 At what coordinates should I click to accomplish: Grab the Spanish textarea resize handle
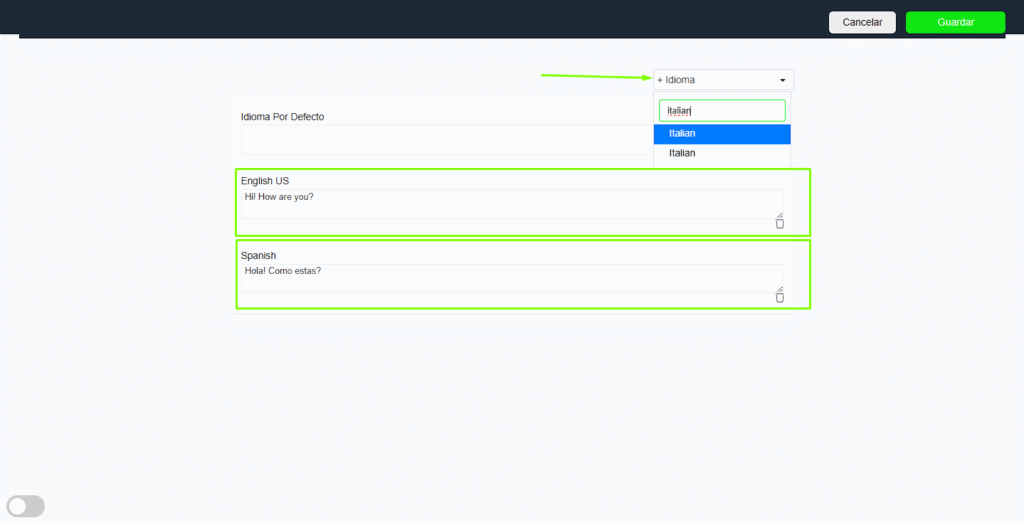[780, 289]
